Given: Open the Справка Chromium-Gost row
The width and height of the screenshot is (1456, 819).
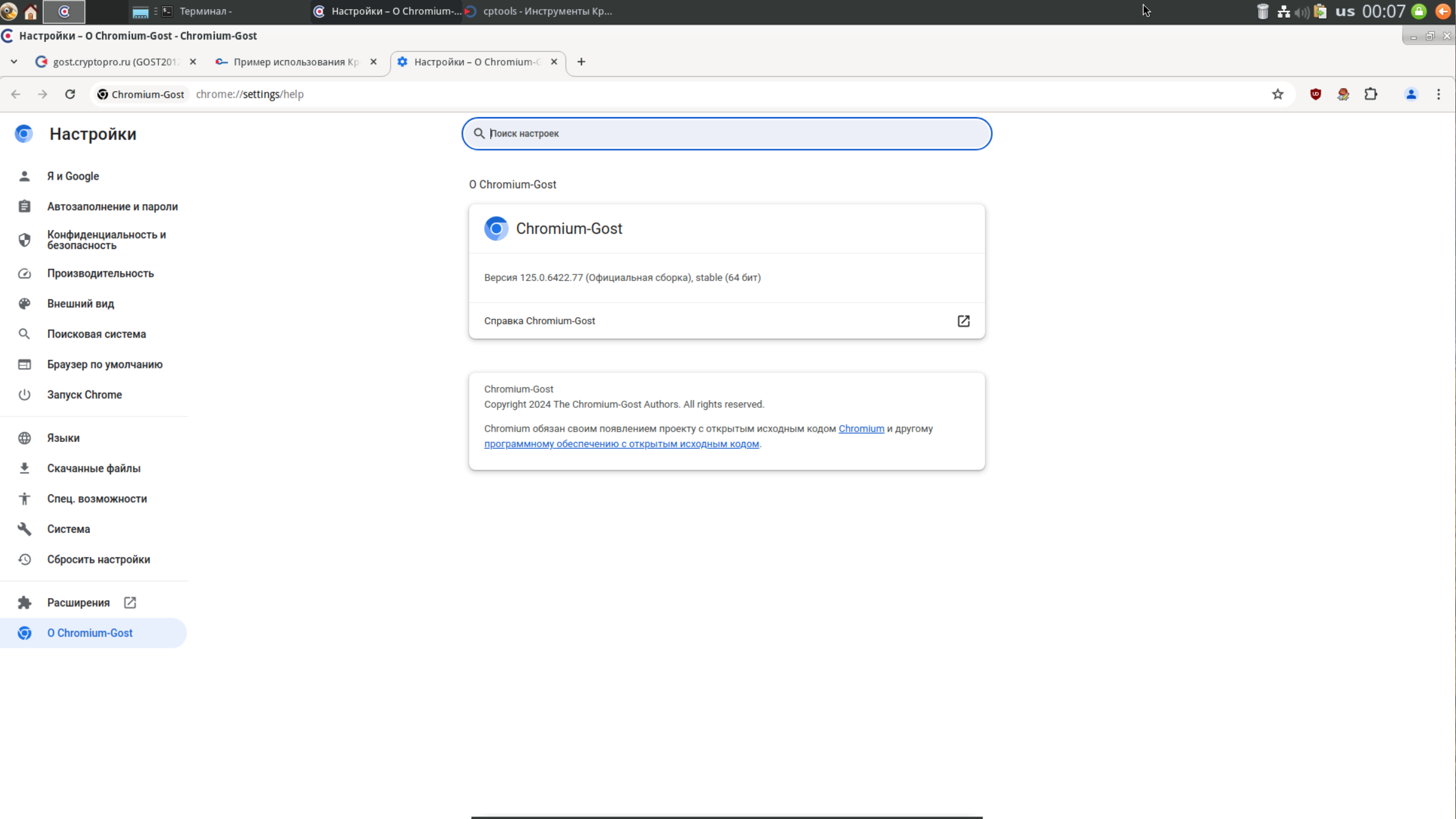Looking at the screenshot, I should click(726, 321).
